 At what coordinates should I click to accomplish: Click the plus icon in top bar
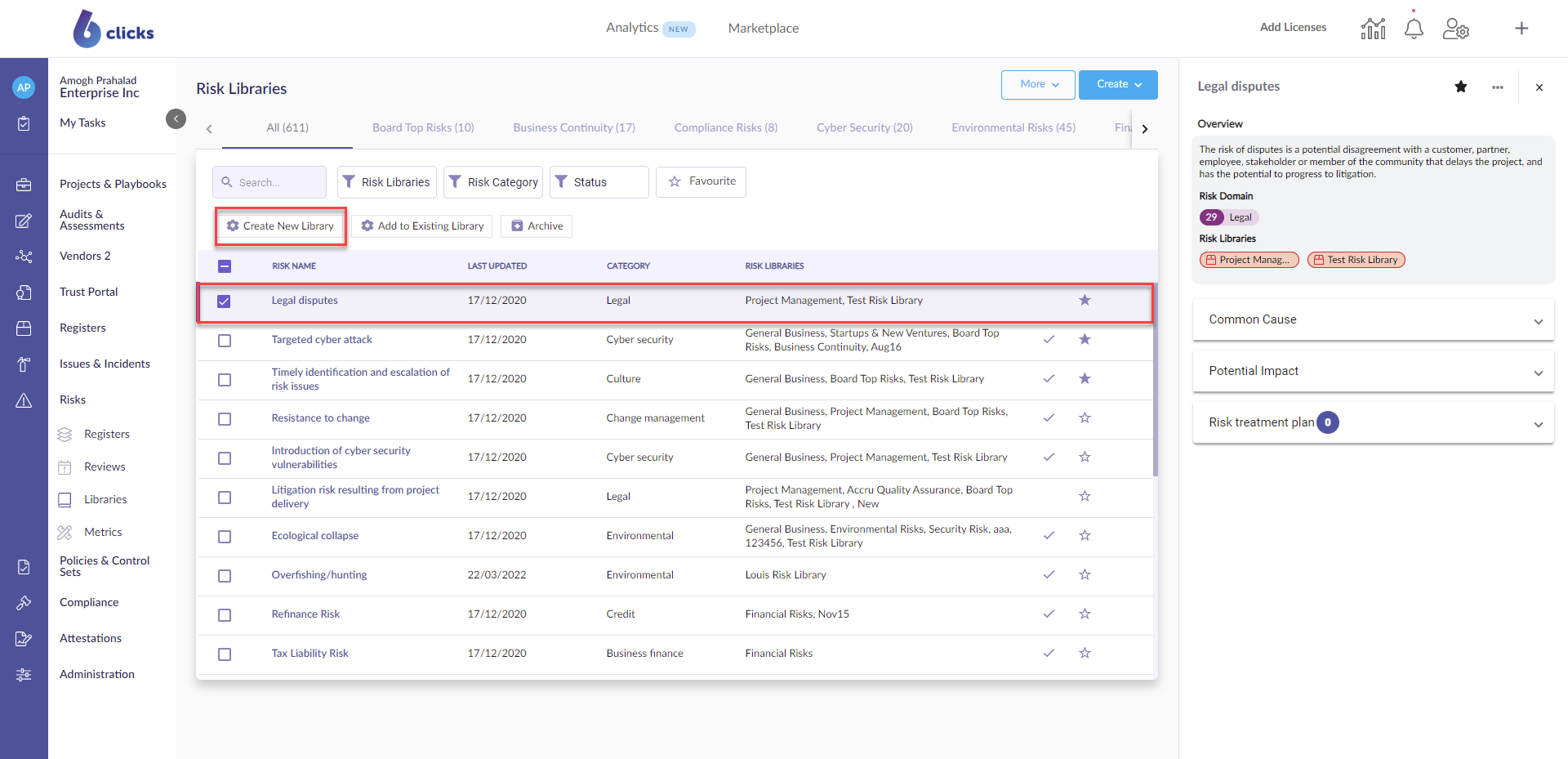[1521, 29]
